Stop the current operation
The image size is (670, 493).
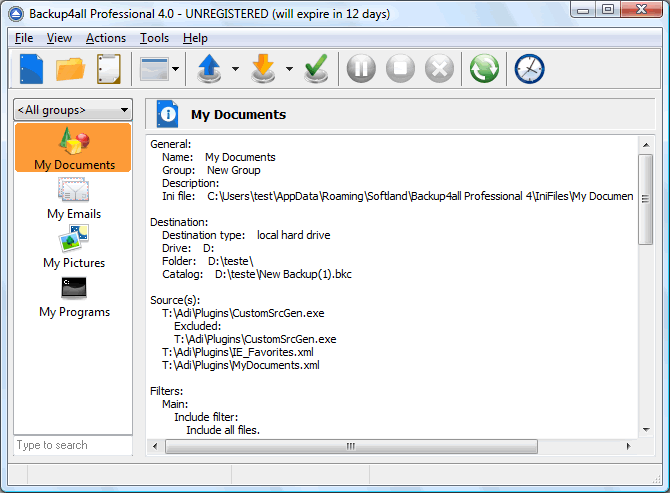pyautogui.click(x=400, y=68)
